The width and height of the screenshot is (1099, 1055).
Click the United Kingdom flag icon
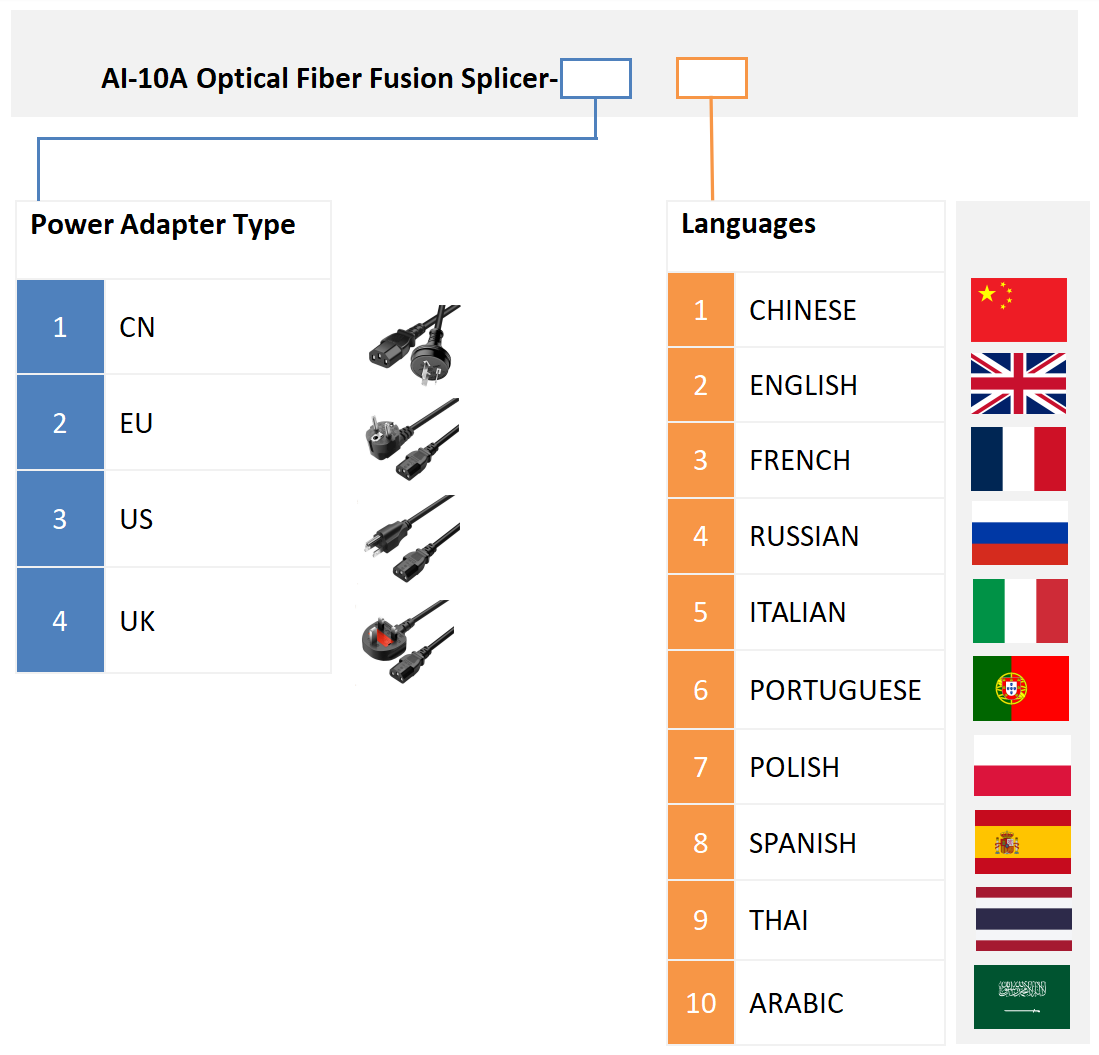(x=1018, y=384)
